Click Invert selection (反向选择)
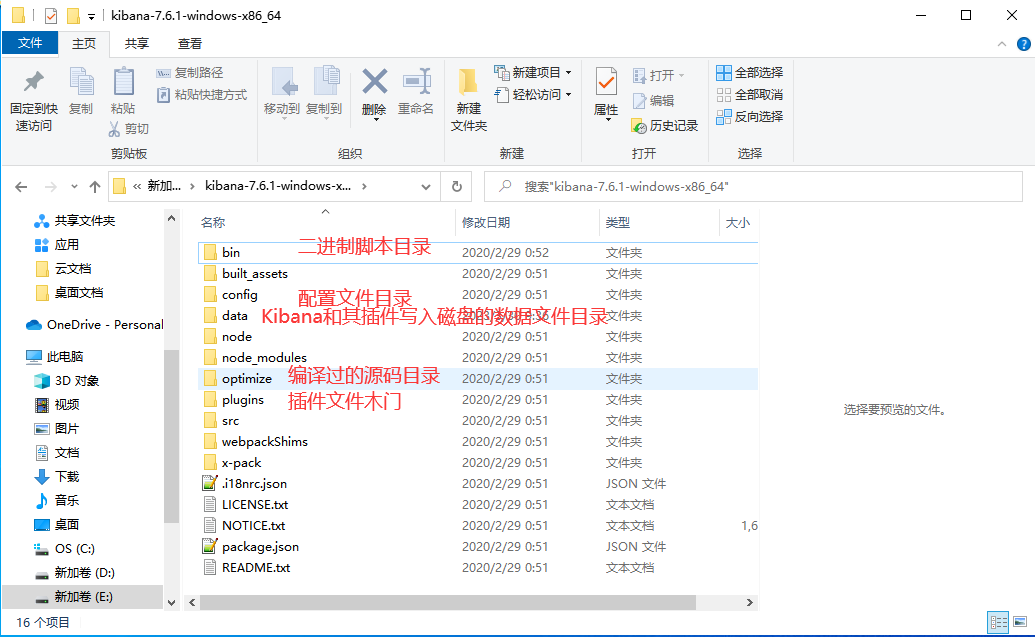 pyautogui.click(x=750, y=116)
